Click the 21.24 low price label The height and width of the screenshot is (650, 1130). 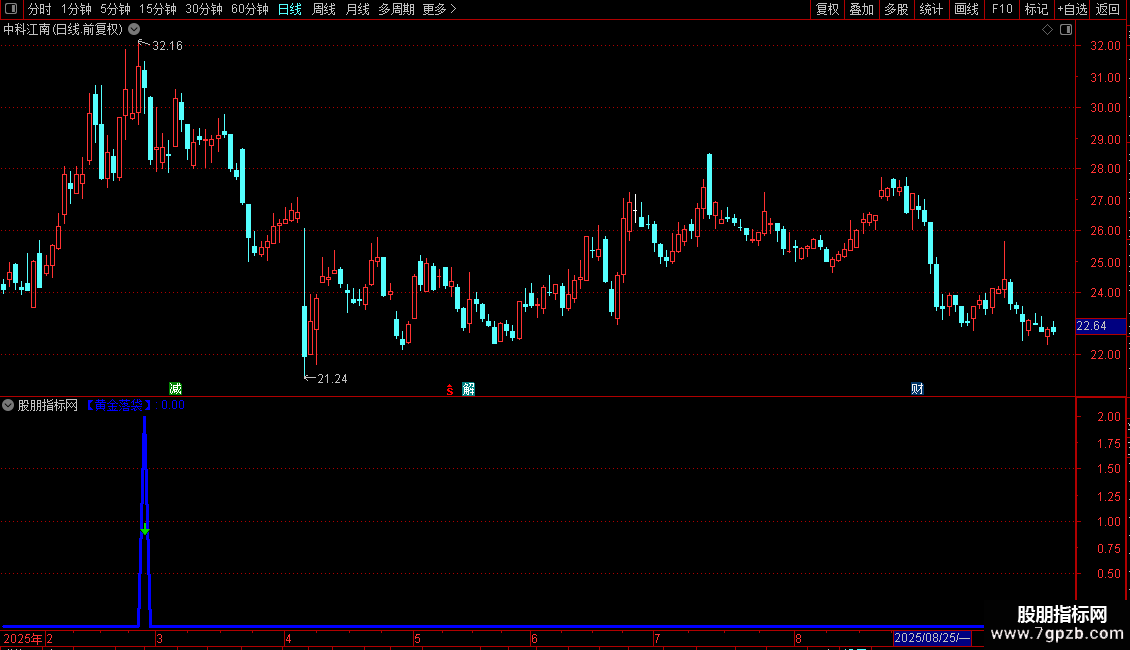(x=332, y=379)
